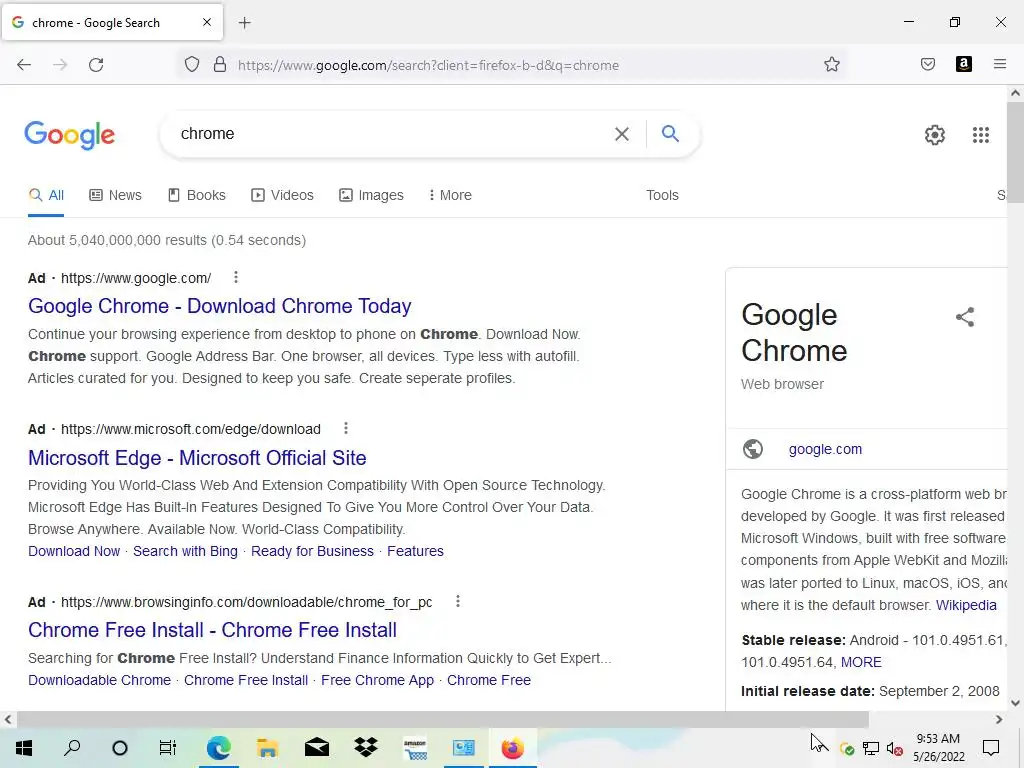Open the Chrome Free sitelink
The width and height of the screenshot is (1024, 768).
click(x=488, y=680)
